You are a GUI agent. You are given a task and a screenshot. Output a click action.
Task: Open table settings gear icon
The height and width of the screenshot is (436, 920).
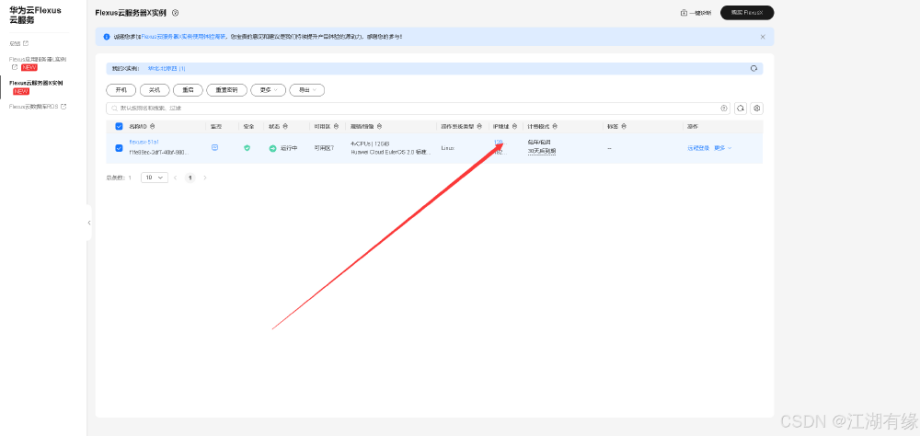[x=757, y=109]
